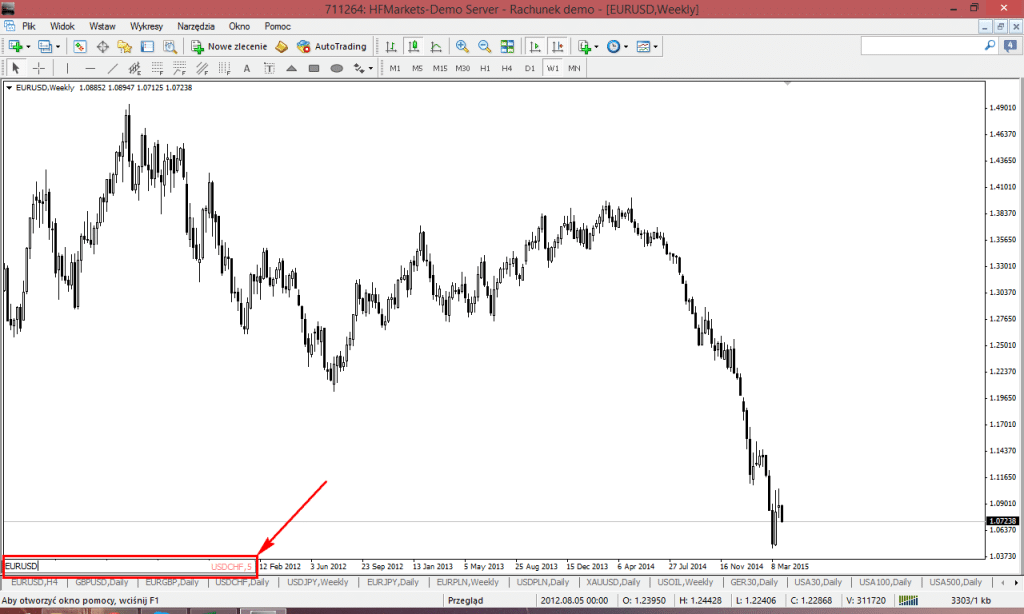The width and height of the screenshot is (1024, 614).
Task: Zoom in on the chart
Action: [462, 46]
